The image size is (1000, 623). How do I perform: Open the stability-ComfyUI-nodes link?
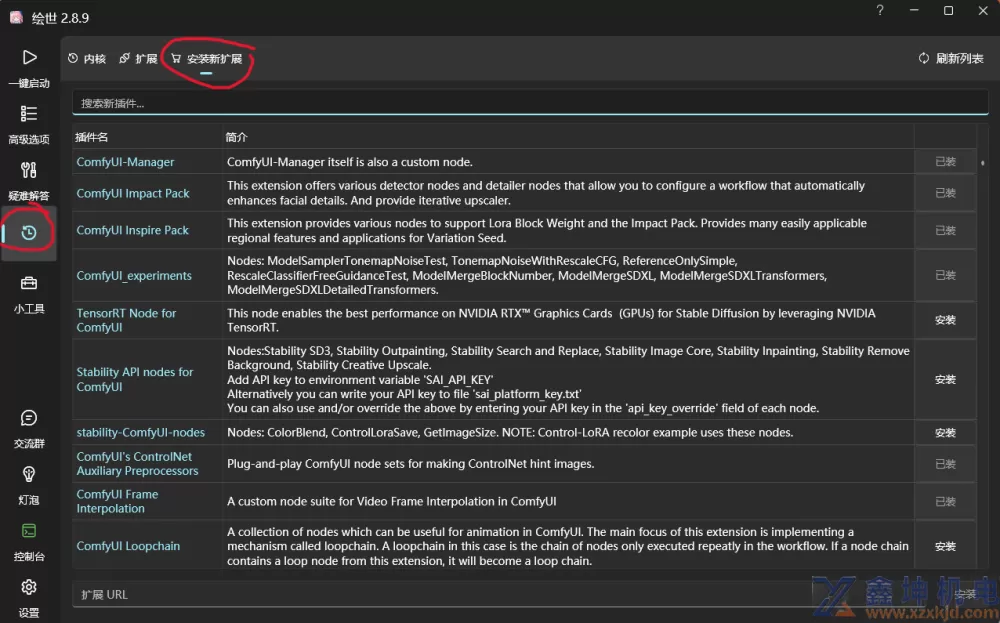(x=140, y=432)
